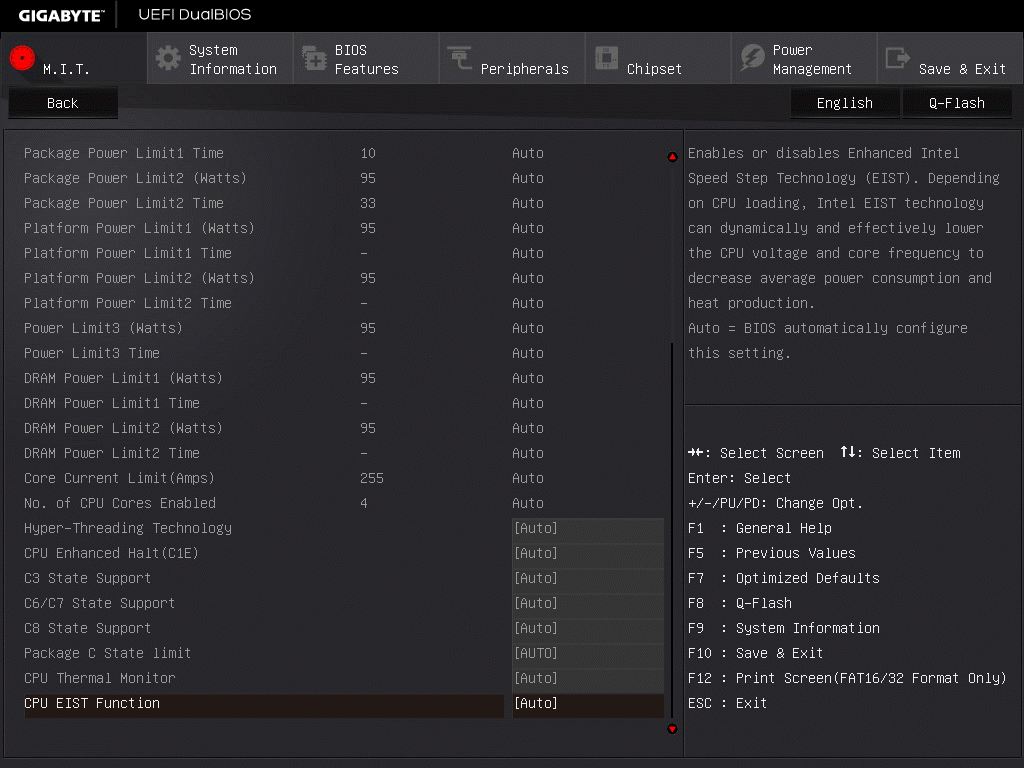
Task: Open CPU Thermal Monitor [Auto] option
Action: (x=588, y=678)
